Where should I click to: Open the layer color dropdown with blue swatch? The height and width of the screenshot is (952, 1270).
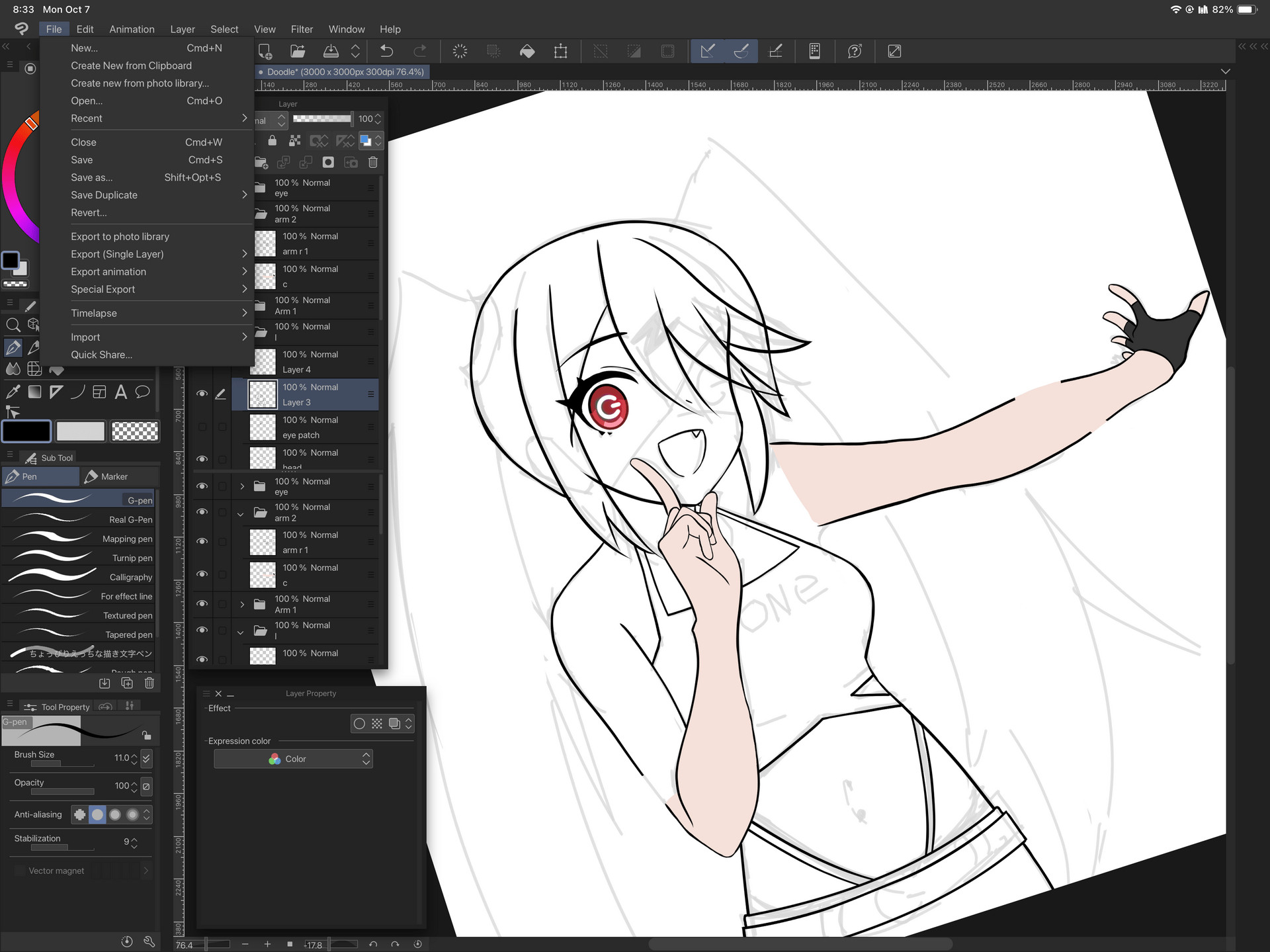tap(370, 140)
